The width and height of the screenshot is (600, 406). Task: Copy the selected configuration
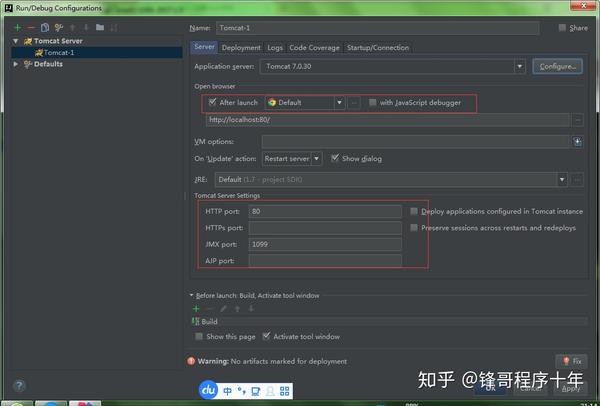coord(45,28)
